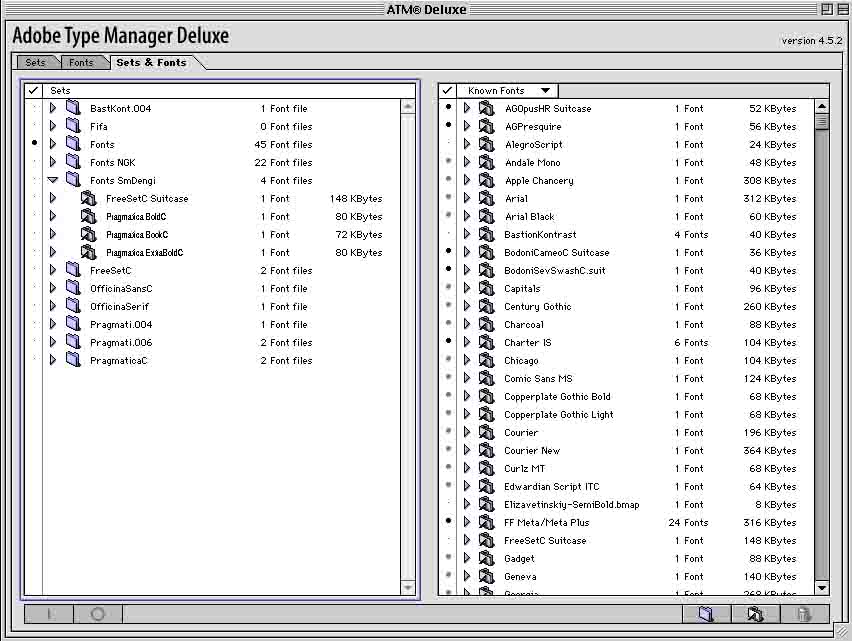Expand the Capitals font suitcase
The height and width of the screenshot is (641, 852).
467,288
